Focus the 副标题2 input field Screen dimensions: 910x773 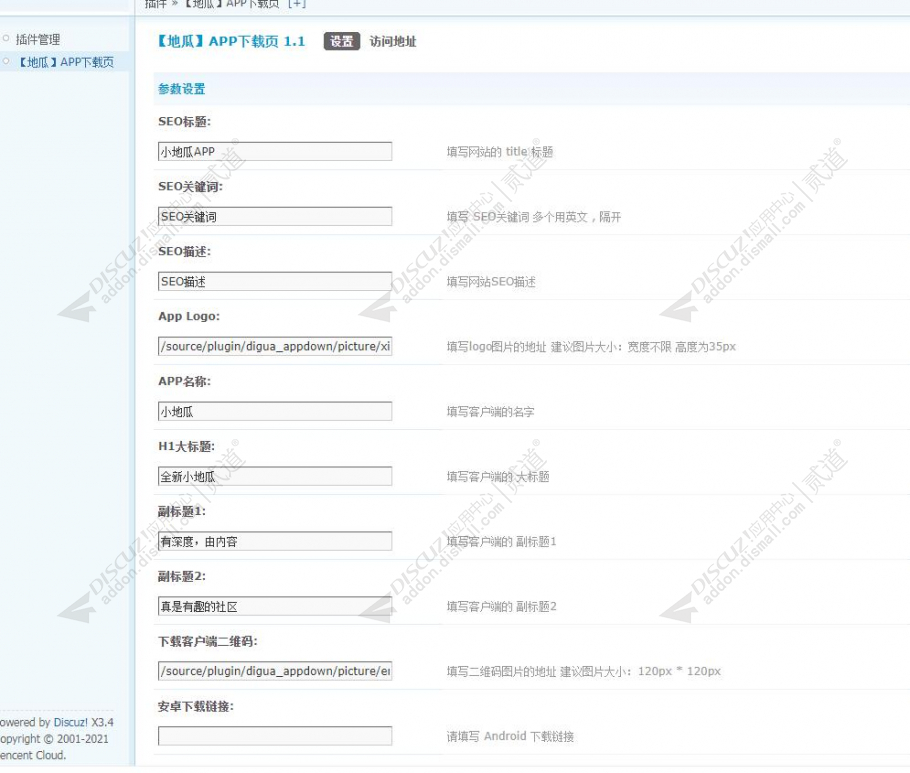[x=275, y=606]
